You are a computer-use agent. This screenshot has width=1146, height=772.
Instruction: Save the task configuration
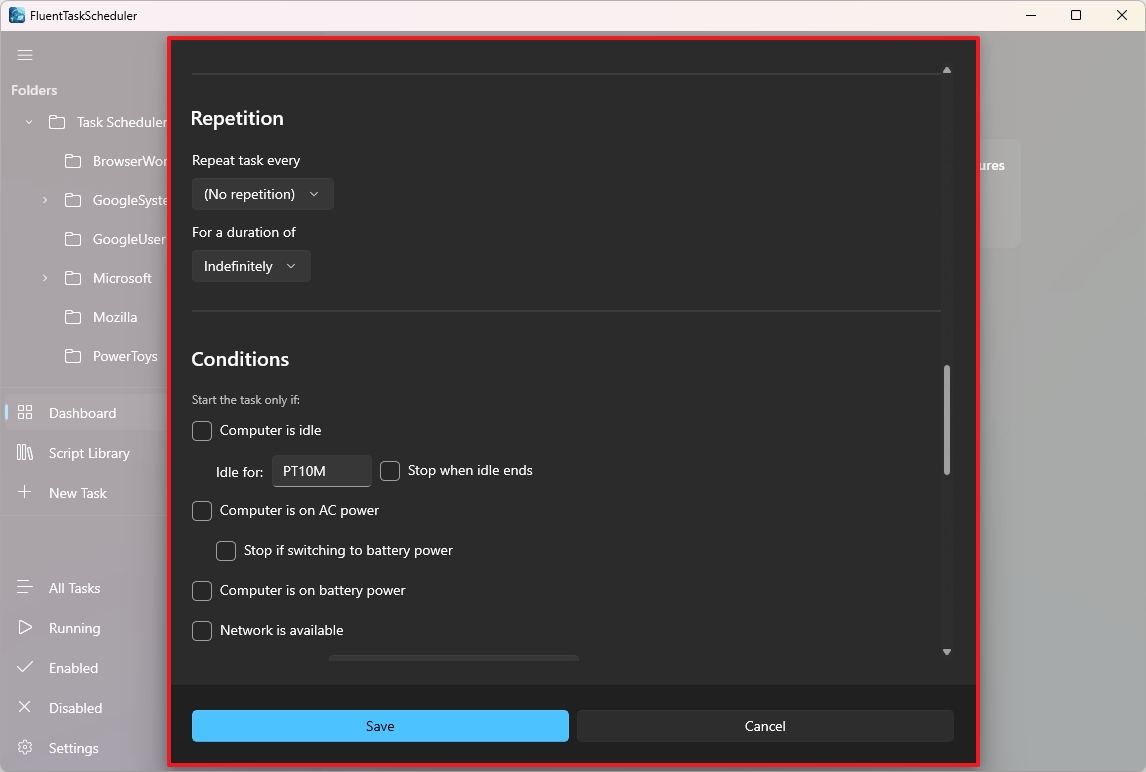point(380,726)
